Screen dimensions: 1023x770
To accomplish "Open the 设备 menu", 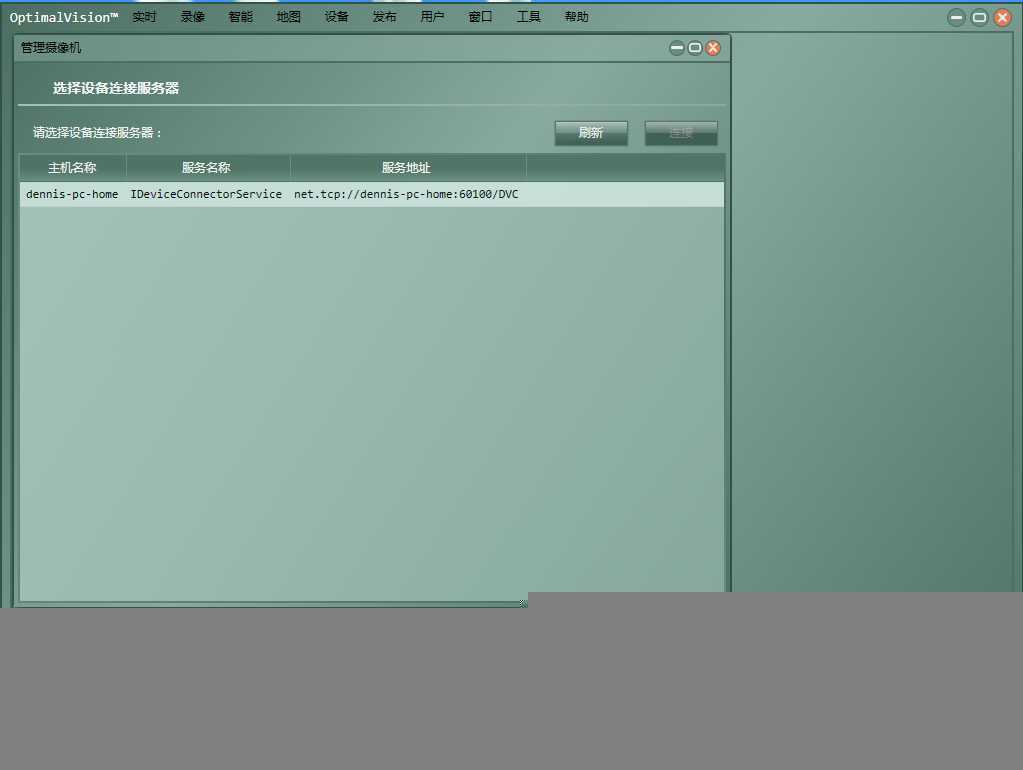I will [x=337, y=17].
